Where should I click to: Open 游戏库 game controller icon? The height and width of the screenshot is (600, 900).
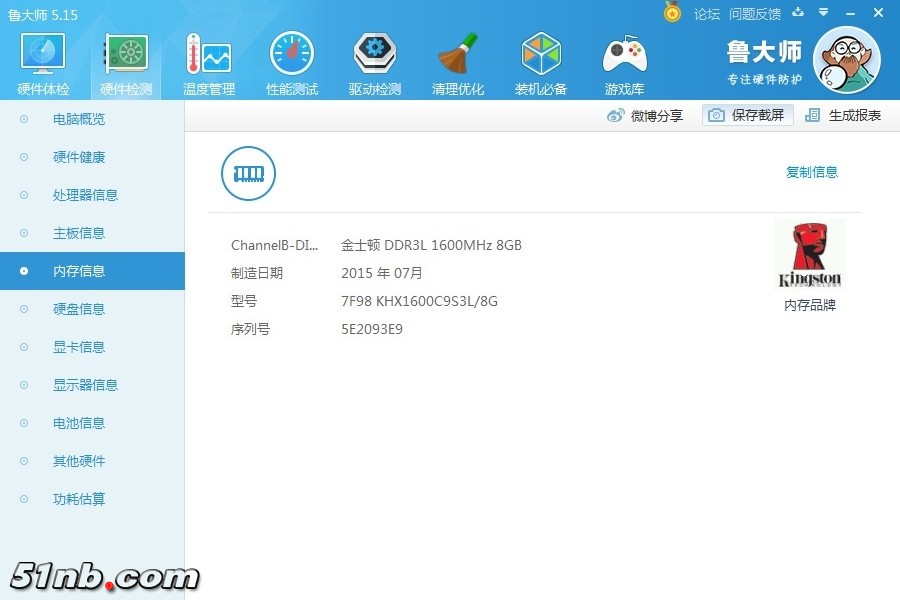624,62
